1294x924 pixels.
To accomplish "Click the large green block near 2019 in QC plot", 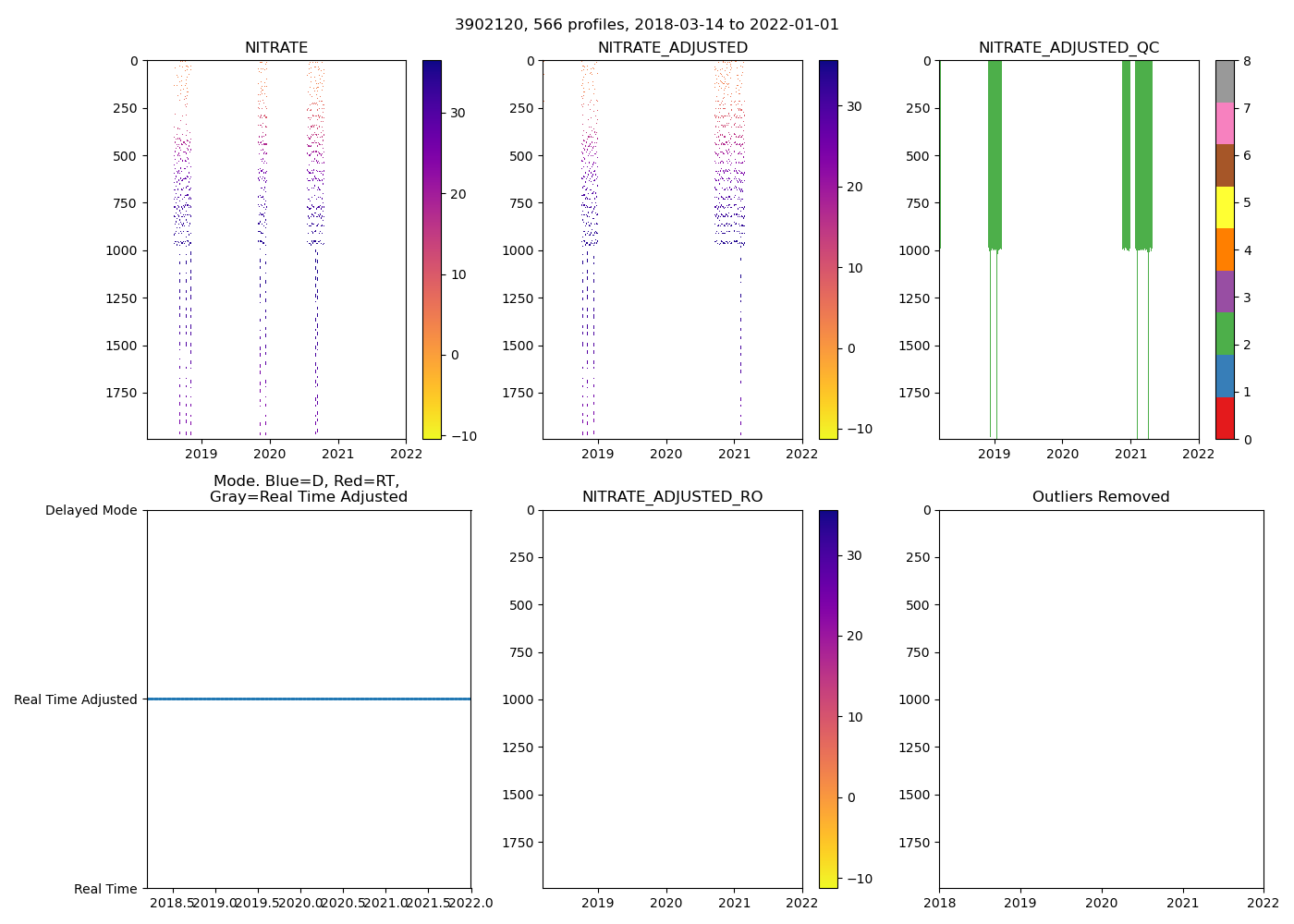I will click(x=995, y=157).
